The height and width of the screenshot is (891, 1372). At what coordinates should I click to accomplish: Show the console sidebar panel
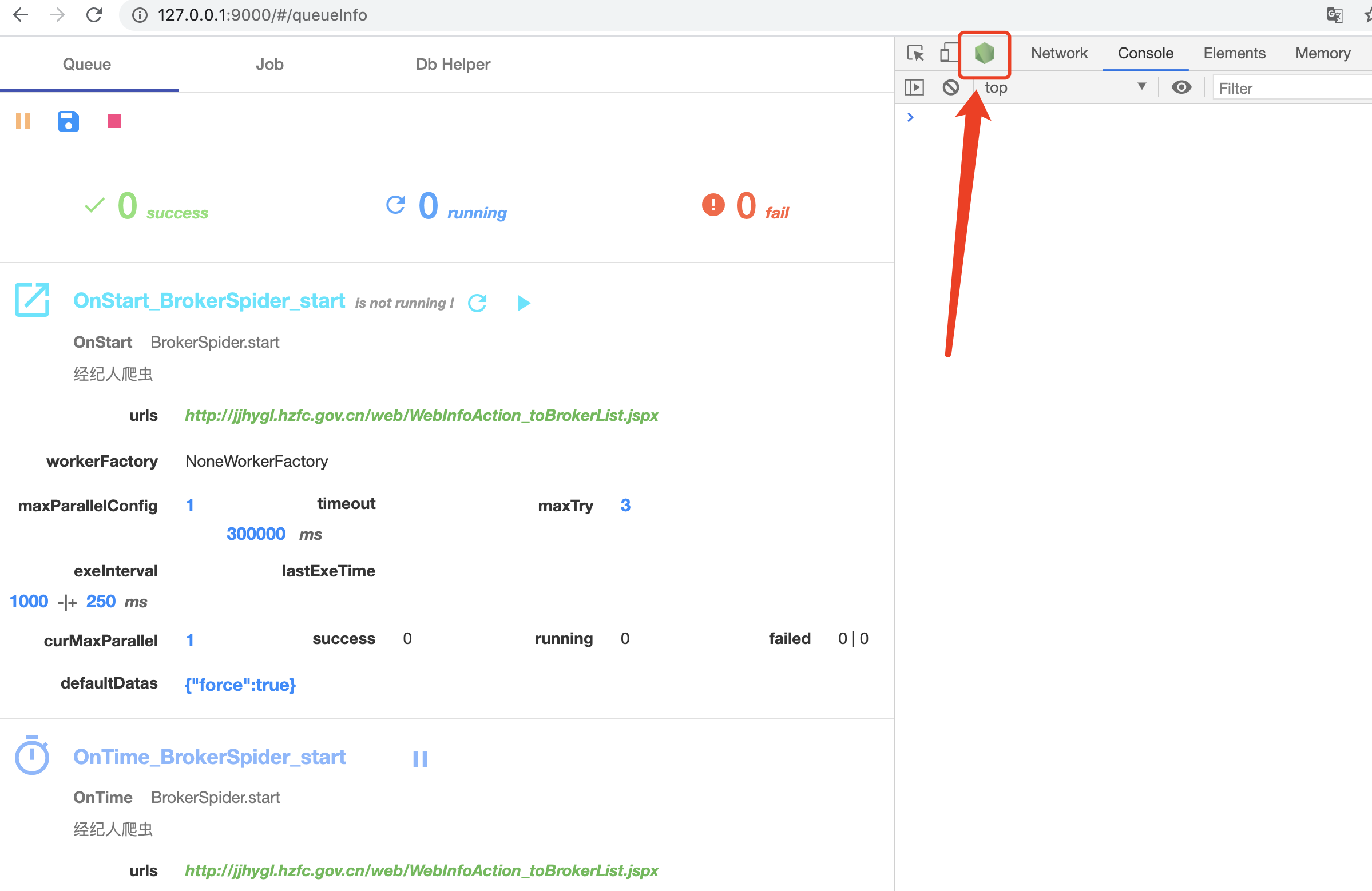[914, 87]
